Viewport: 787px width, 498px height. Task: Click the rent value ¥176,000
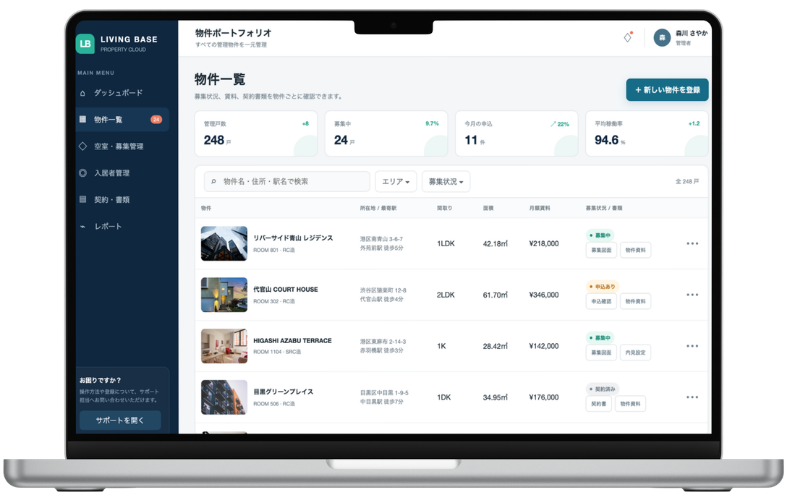click(544, 397)
